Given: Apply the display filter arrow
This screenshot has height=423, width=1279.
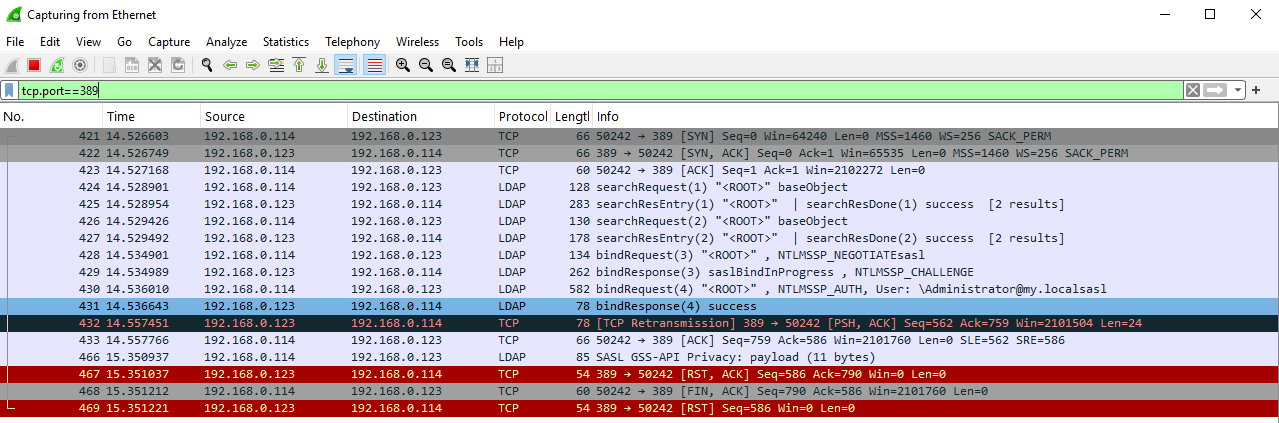Looking at the screenshot, I should [1215, 91].
